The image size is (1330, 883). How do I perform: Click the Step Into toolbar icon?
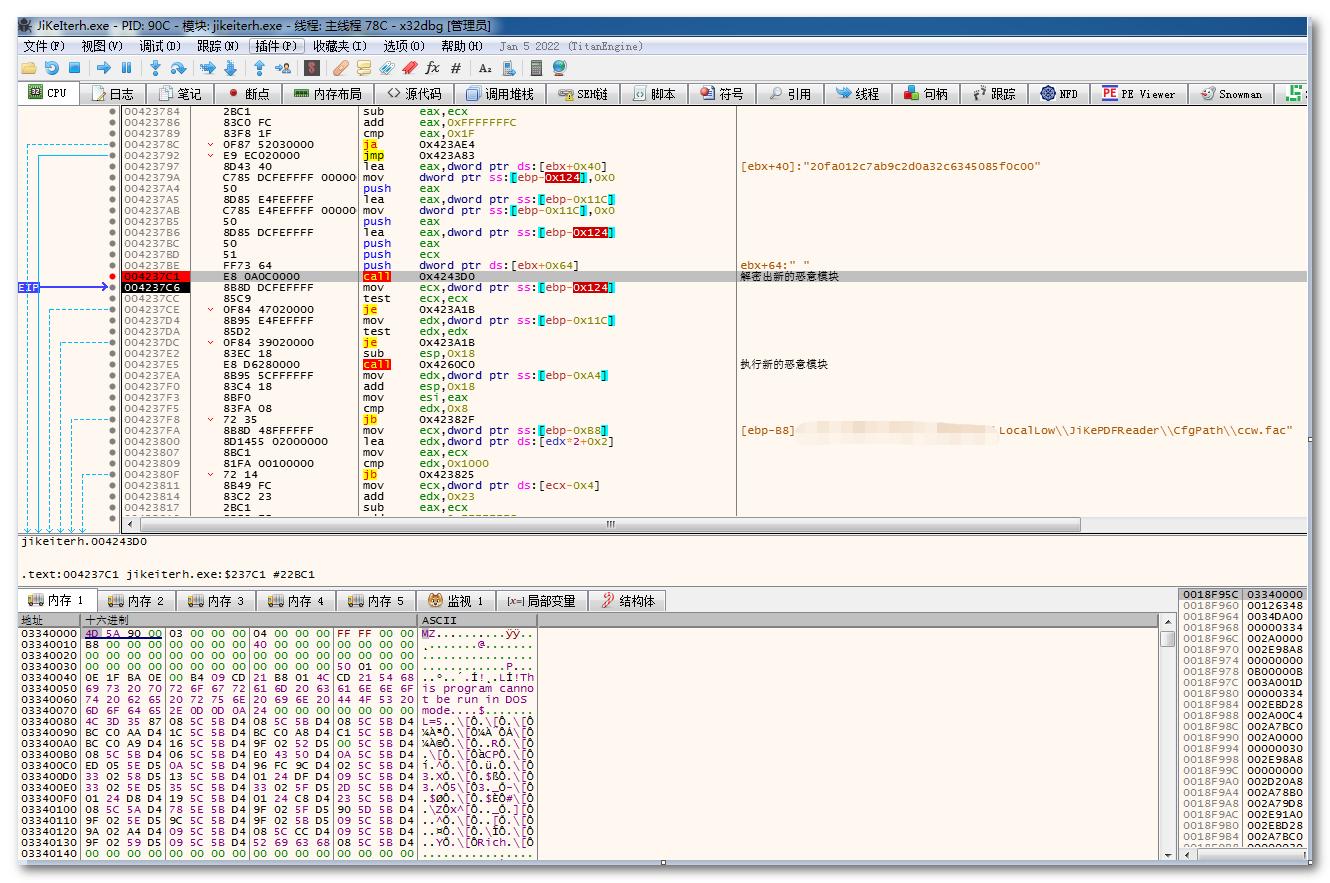155,68
